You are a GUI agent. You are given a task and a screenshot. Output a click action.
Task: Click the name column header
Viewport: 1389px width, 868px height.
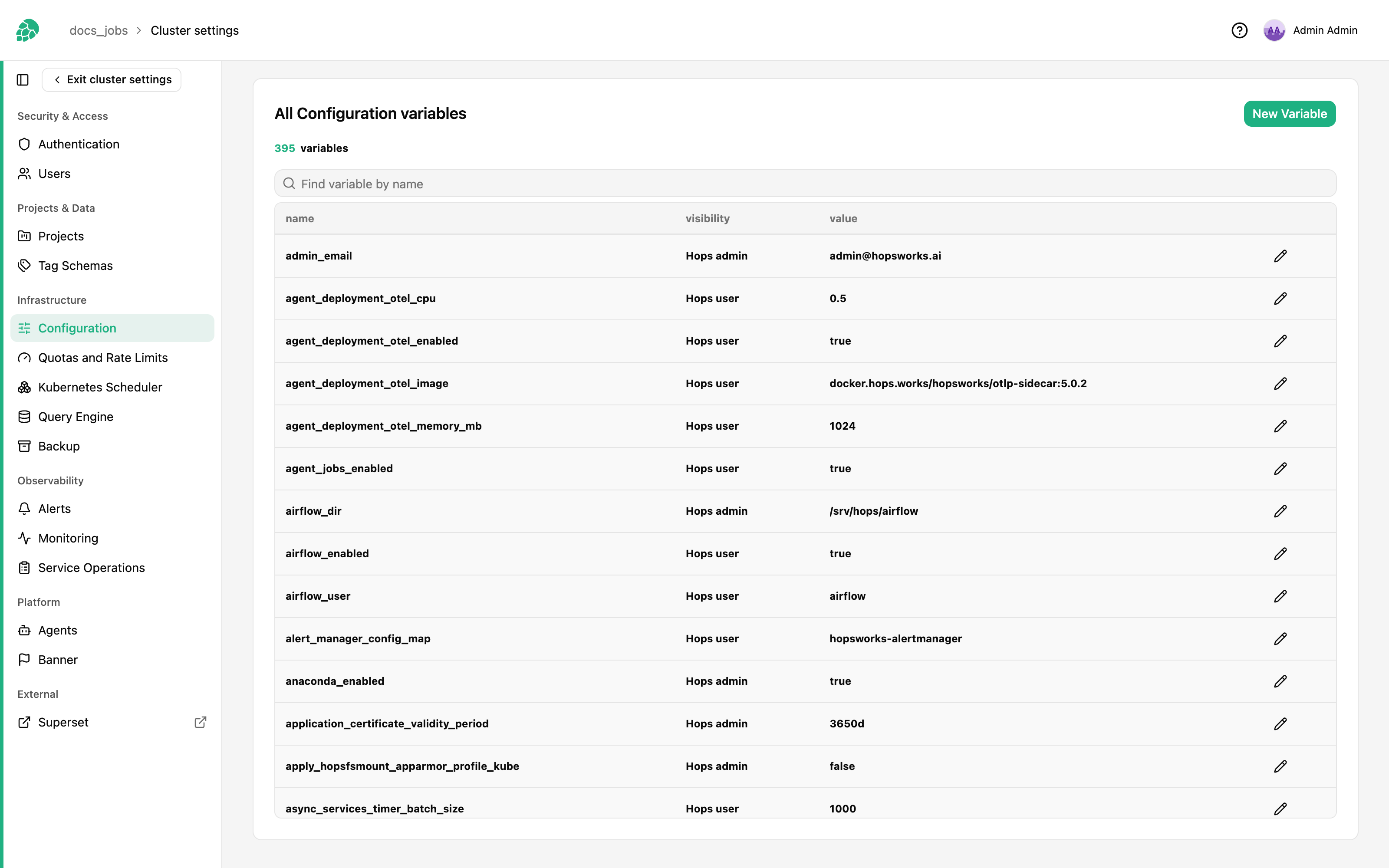(300, 218)
